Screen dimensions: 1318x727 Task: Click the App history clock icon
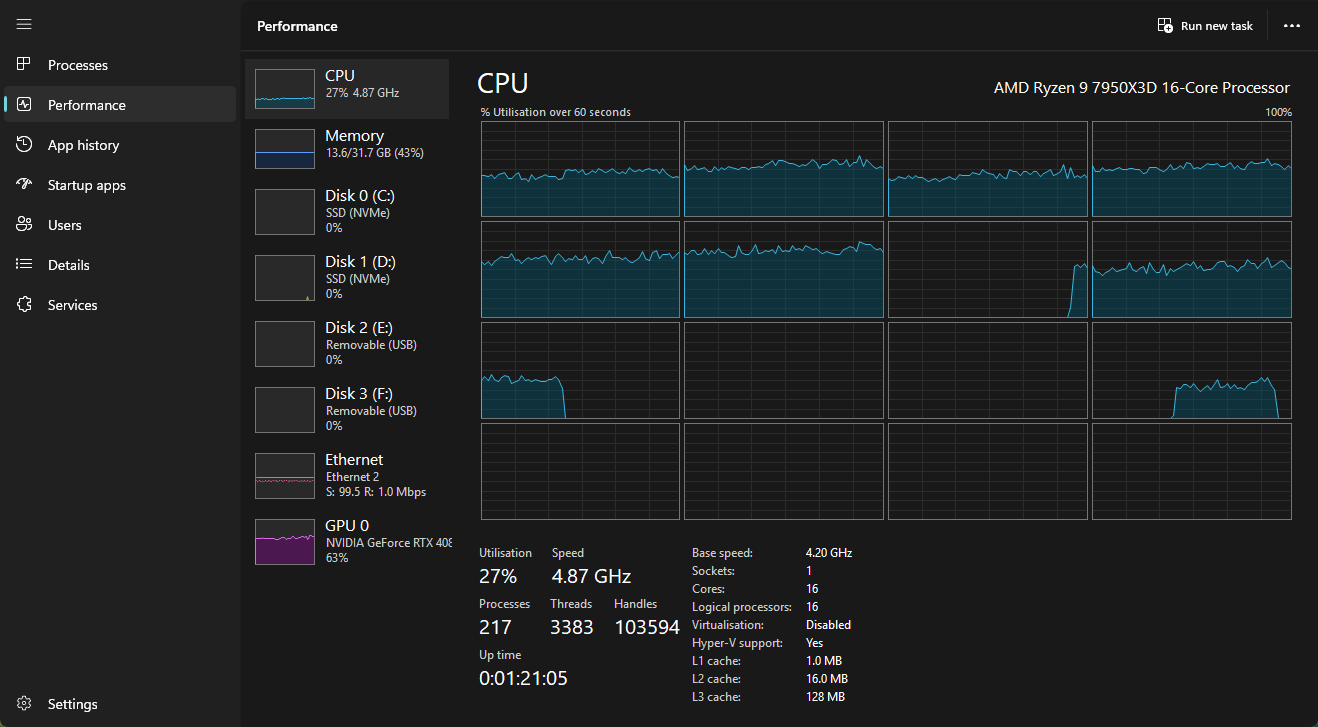(25, 145)
